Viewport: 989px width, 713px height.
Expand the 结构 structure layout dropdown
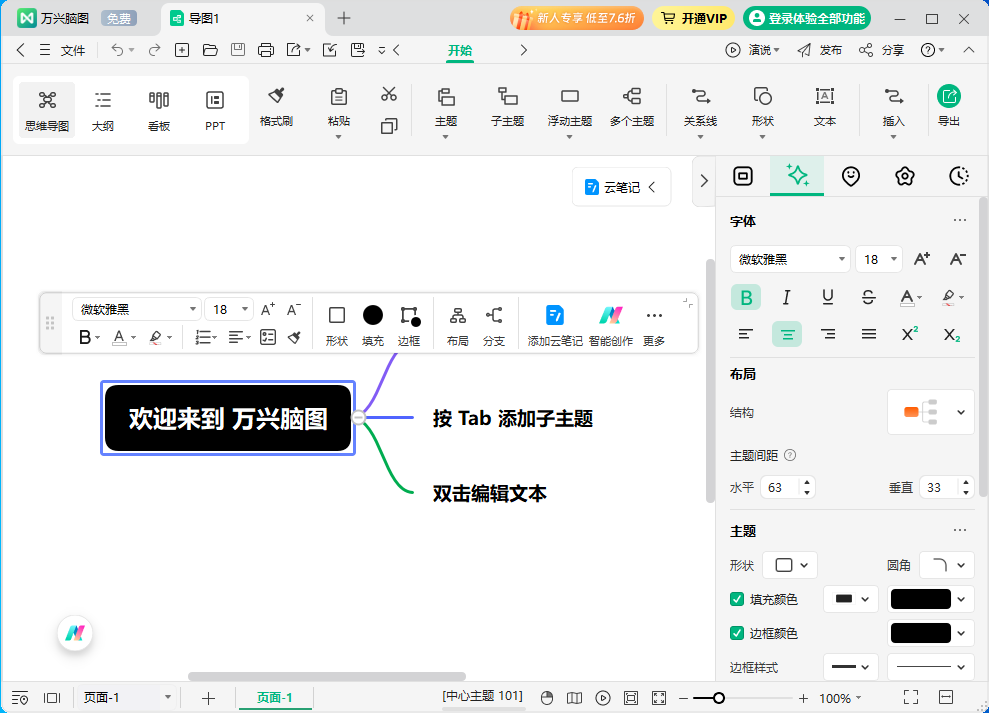(x=930, y=411)
